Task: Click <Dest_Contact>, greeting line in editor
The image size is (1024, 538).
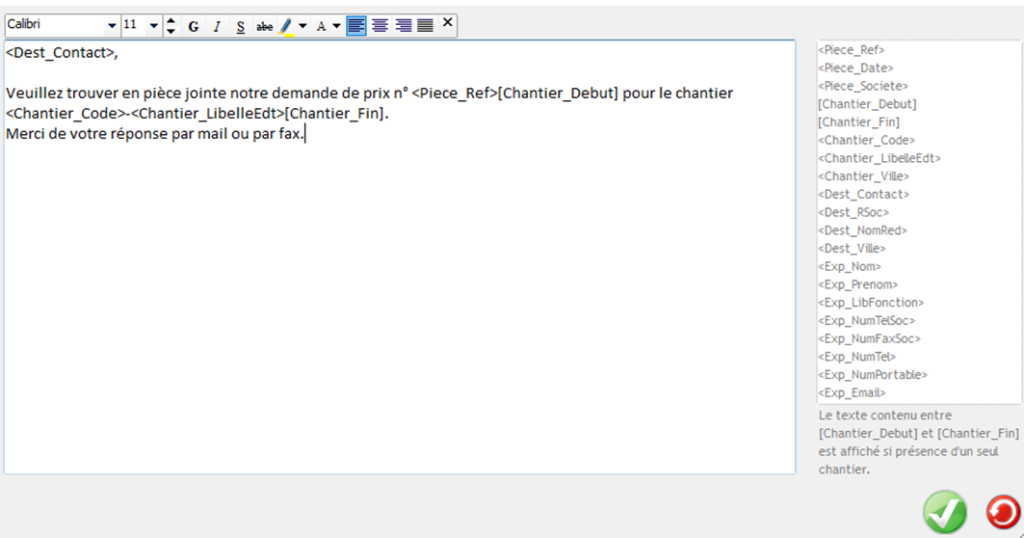Action: click(x=62, y=53)
